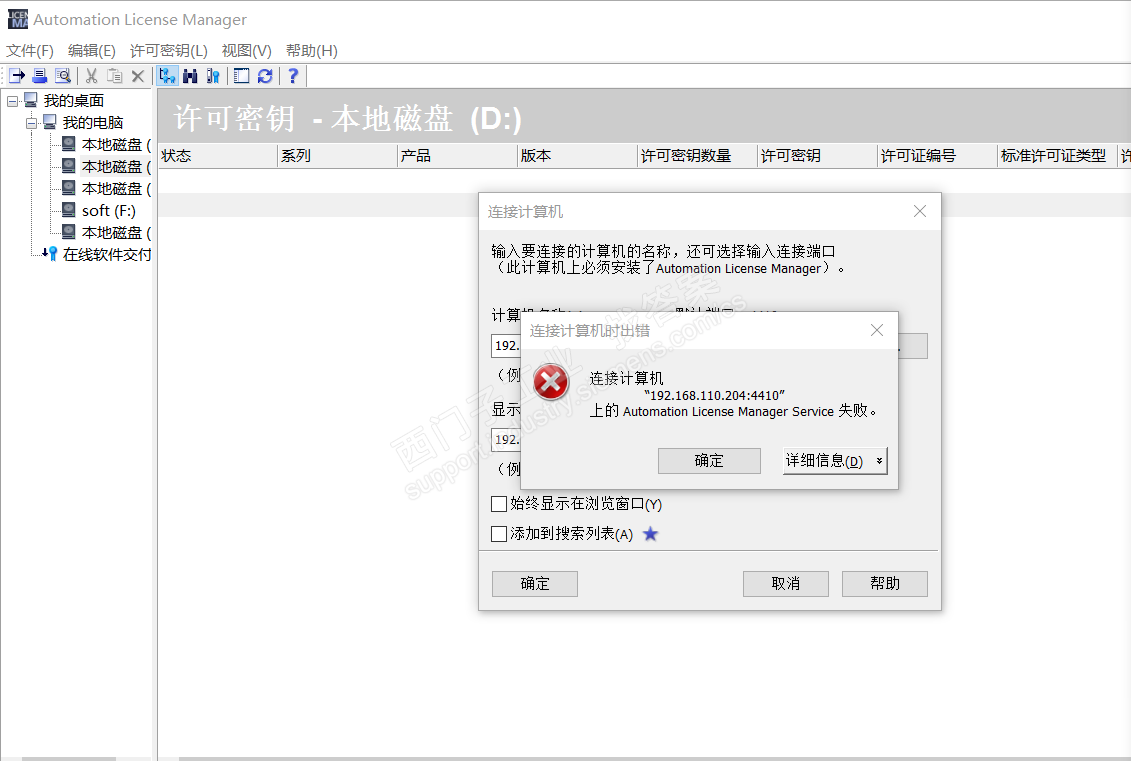
Task: Enable 添加到搜索列表 checkbox
Action: [498, 534]
